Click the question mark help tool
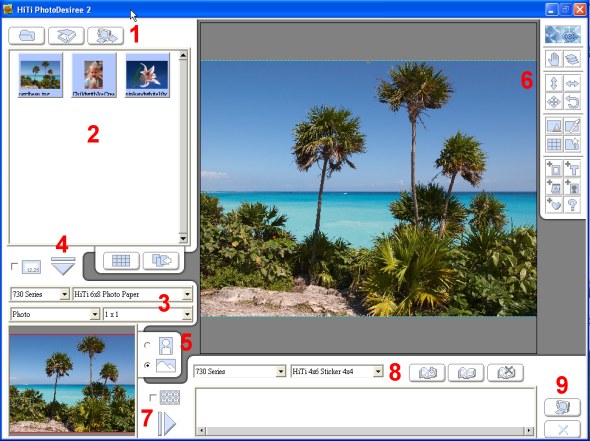The width and height of the screenshot is (590, 441). point(572,205)
